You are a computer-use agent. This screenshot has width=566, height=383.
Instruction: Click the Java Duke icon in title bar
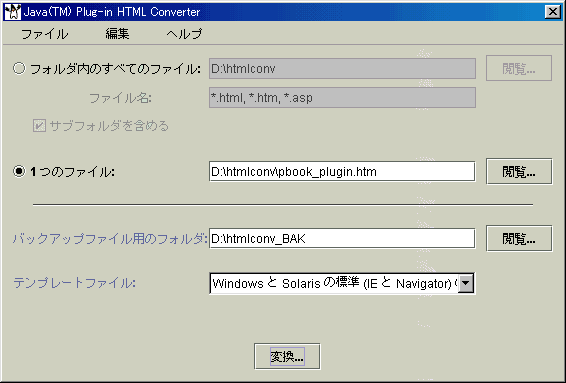[x=13, y=12]
